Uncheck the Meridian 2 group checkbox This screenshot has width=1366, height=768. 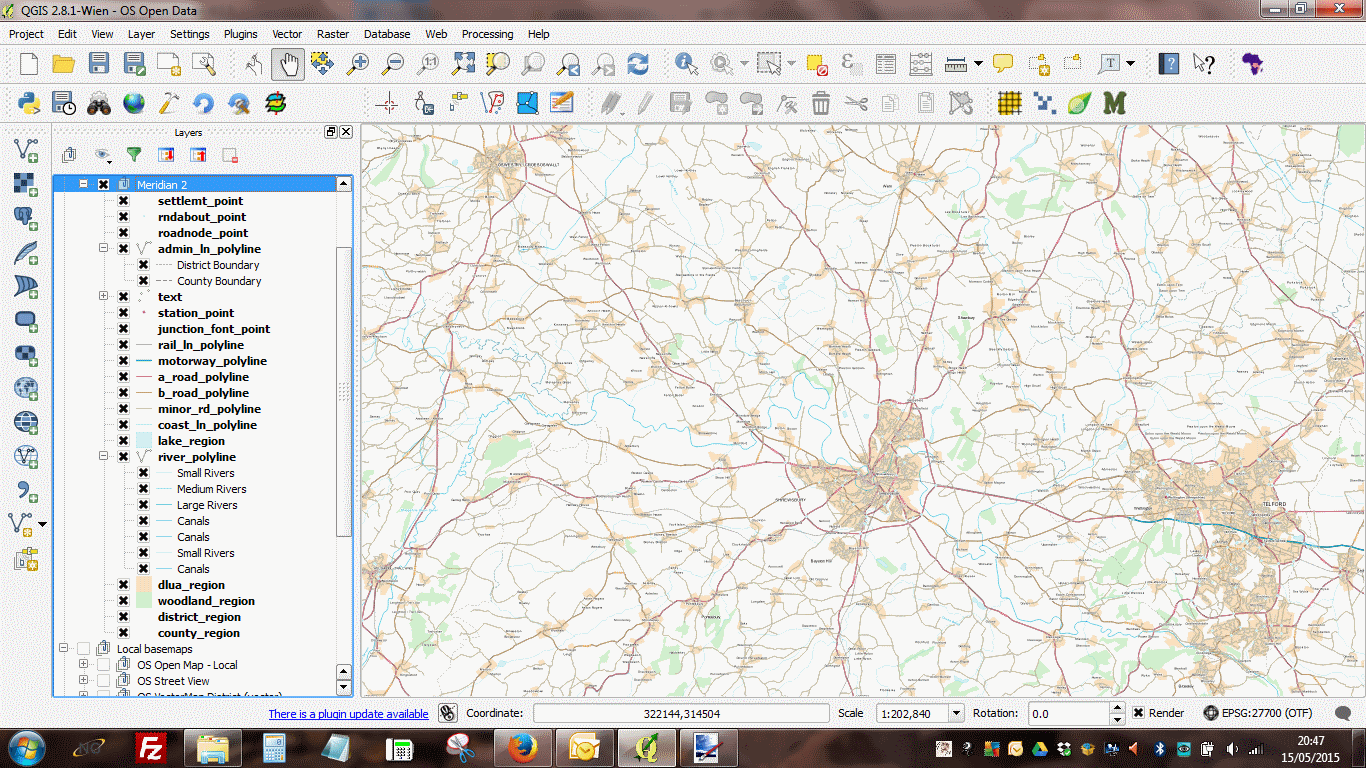(x=103, y=185)
